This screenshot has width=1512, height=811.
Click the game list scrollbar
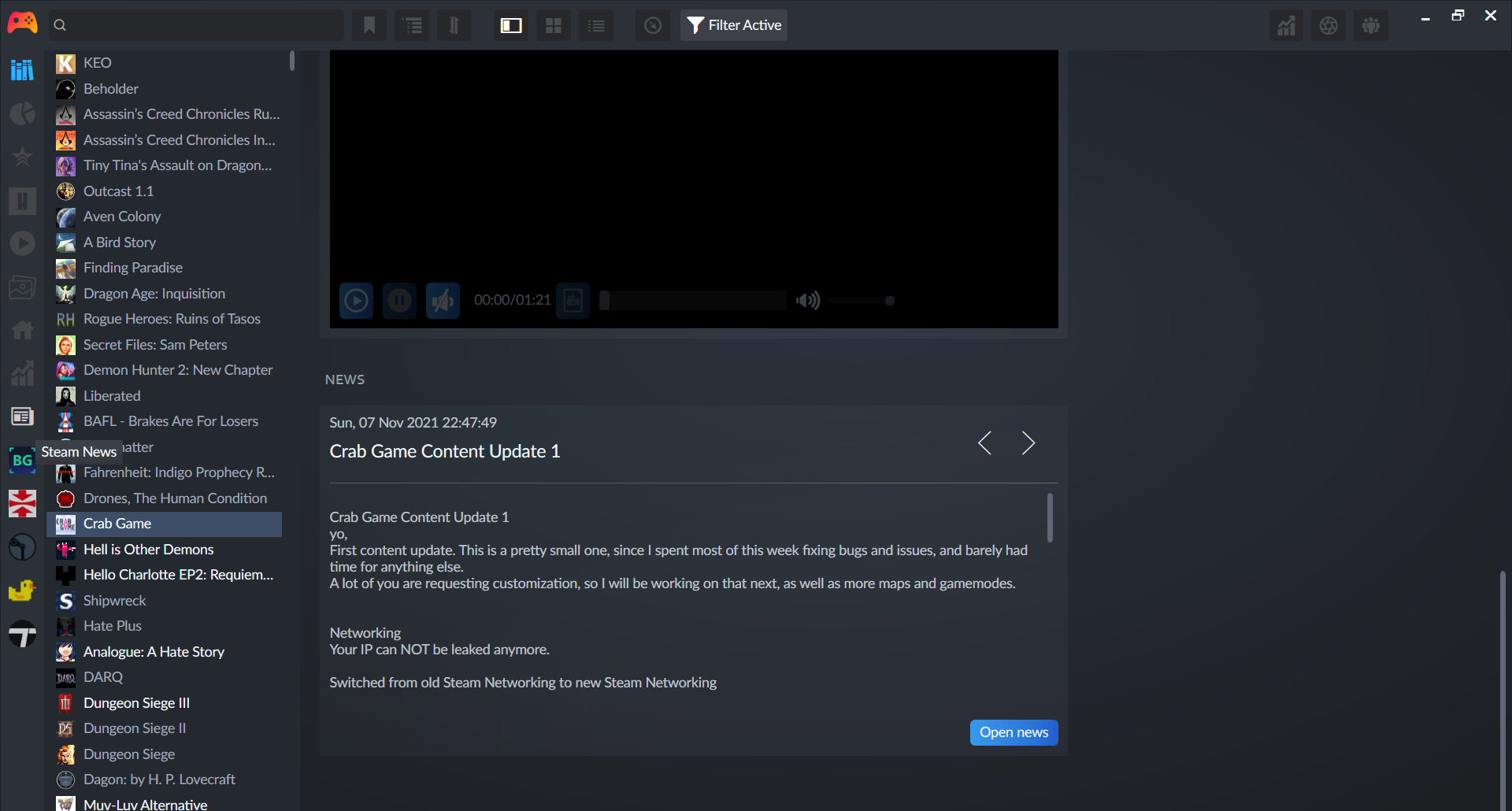(x=292, y=61)
